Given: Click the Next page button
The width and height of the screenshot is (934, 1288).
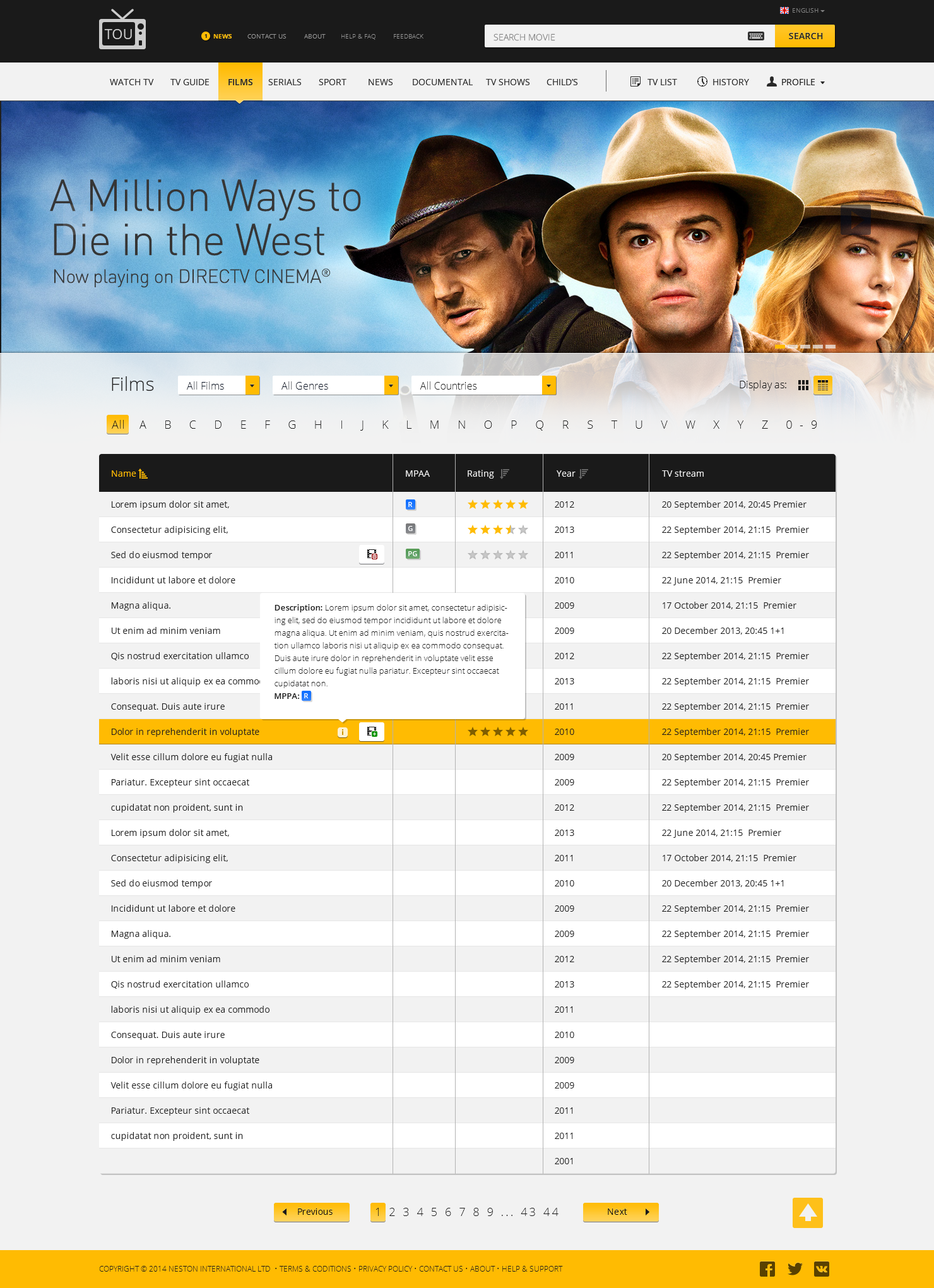Looking at the screenshot, I should point(621,1212).
